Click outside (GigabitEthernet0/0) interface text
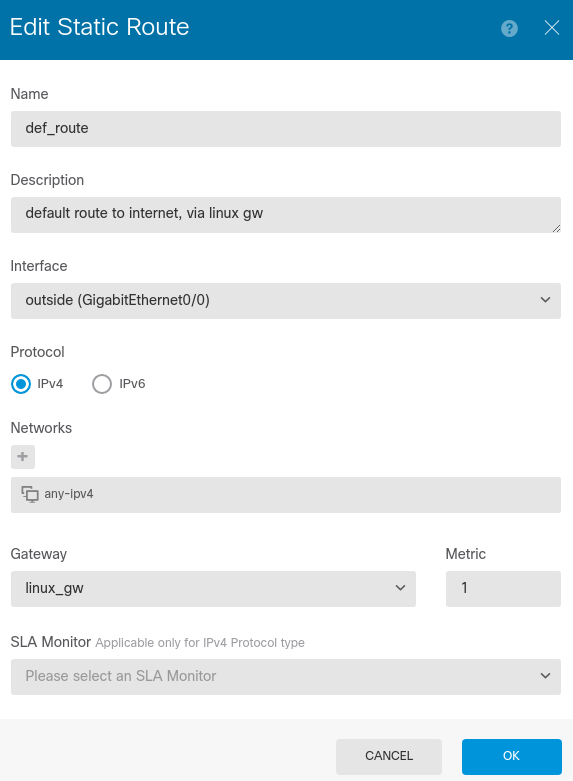This screenshot has height=781, width=573. (118, 300)
